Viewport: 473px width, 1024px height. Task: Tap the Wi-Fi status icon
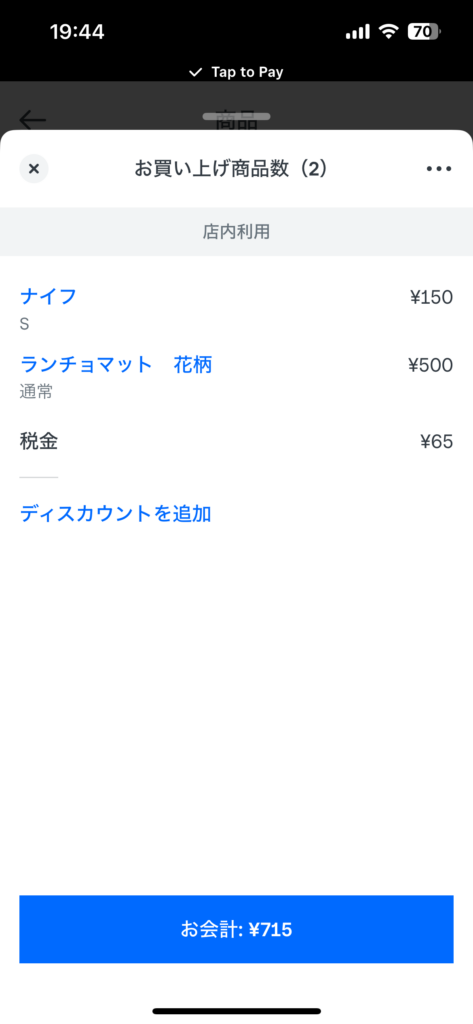pos(389,31)
